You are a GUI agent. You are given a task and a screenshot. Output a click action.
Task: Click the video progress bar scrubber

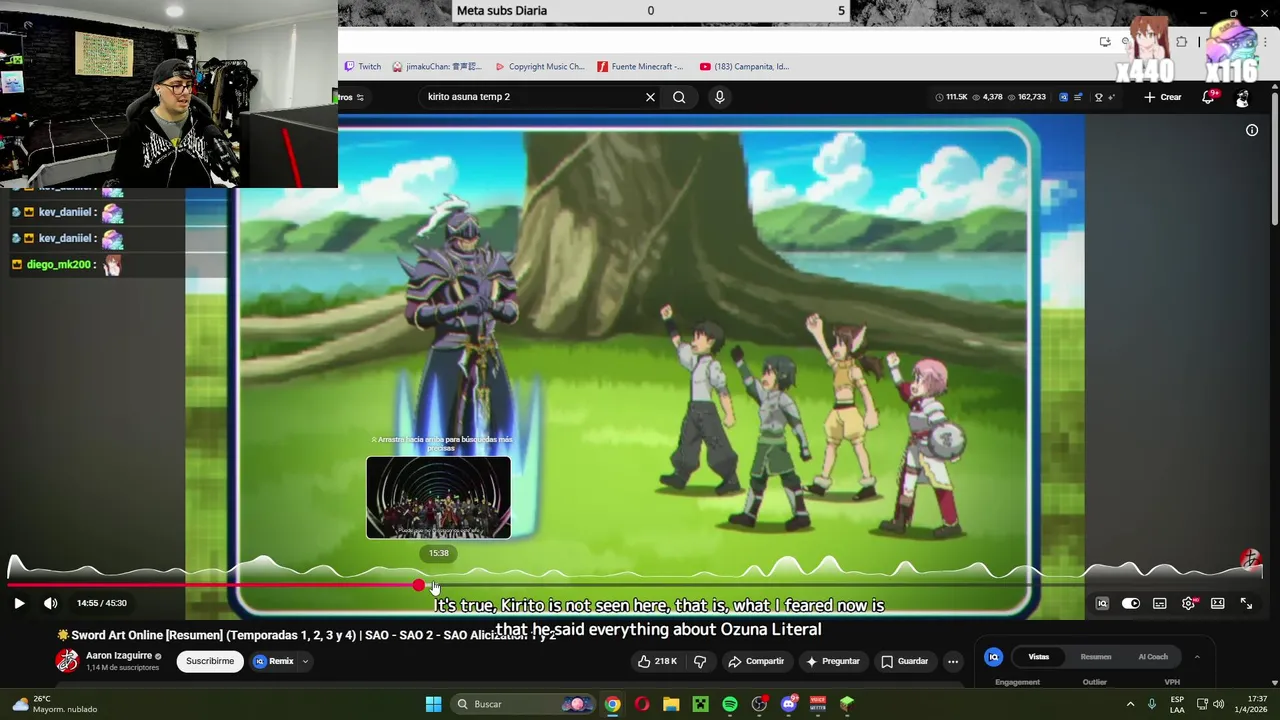pos(418,585)
